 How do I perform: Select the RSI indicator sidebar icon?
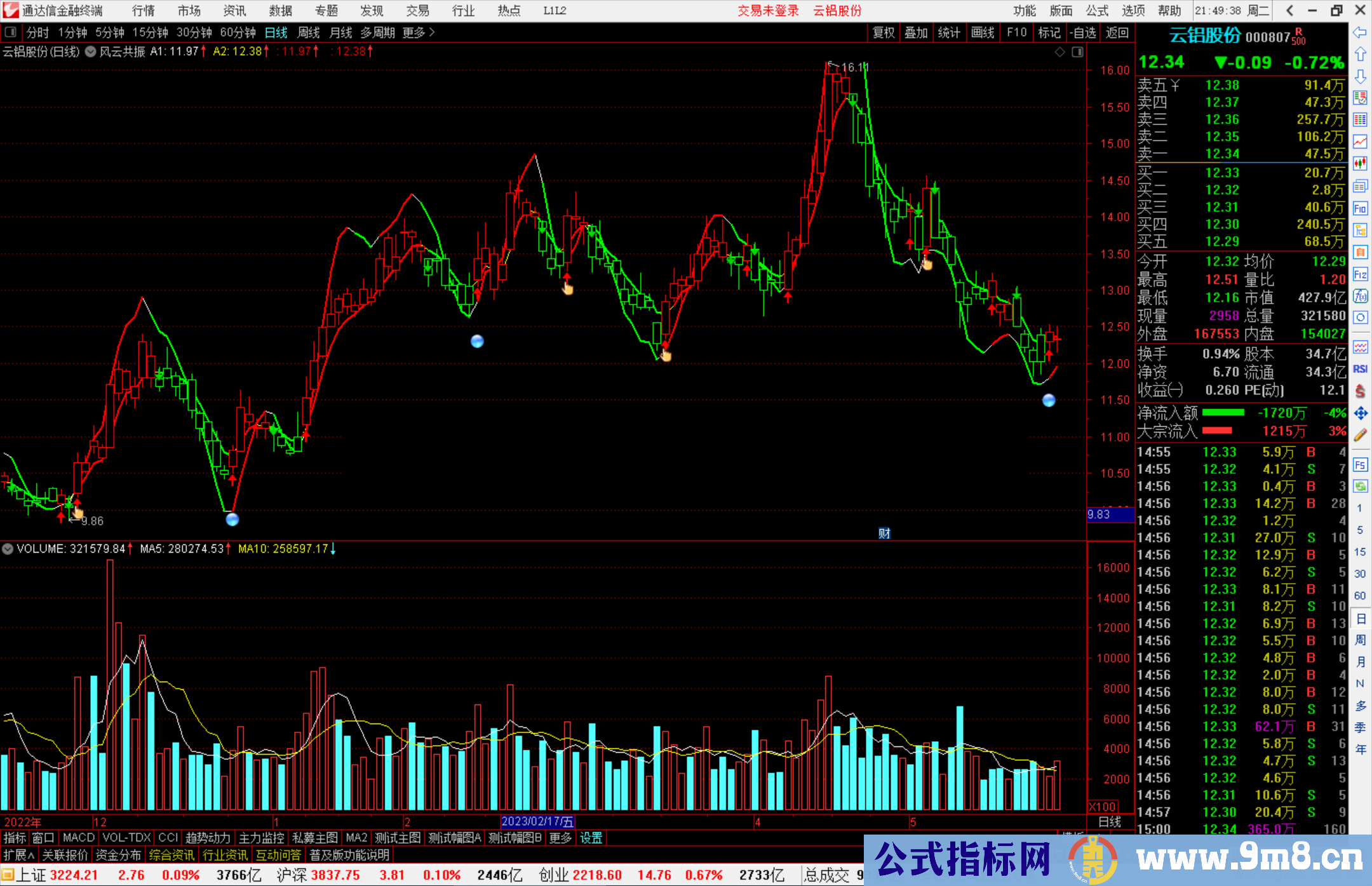[1360, 369]
